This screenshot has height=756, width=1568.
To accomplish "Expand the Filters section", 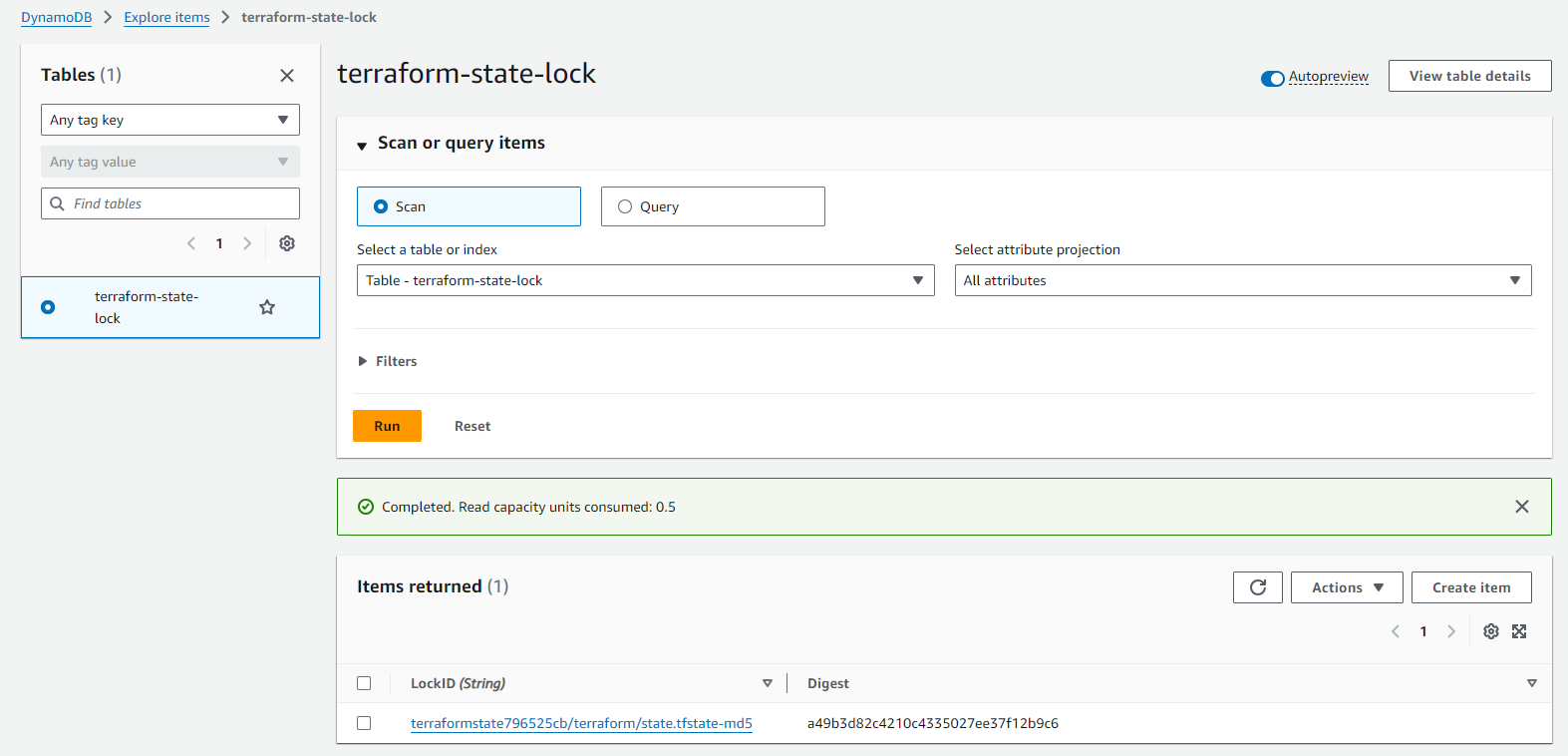I will [x=388, y=361].
